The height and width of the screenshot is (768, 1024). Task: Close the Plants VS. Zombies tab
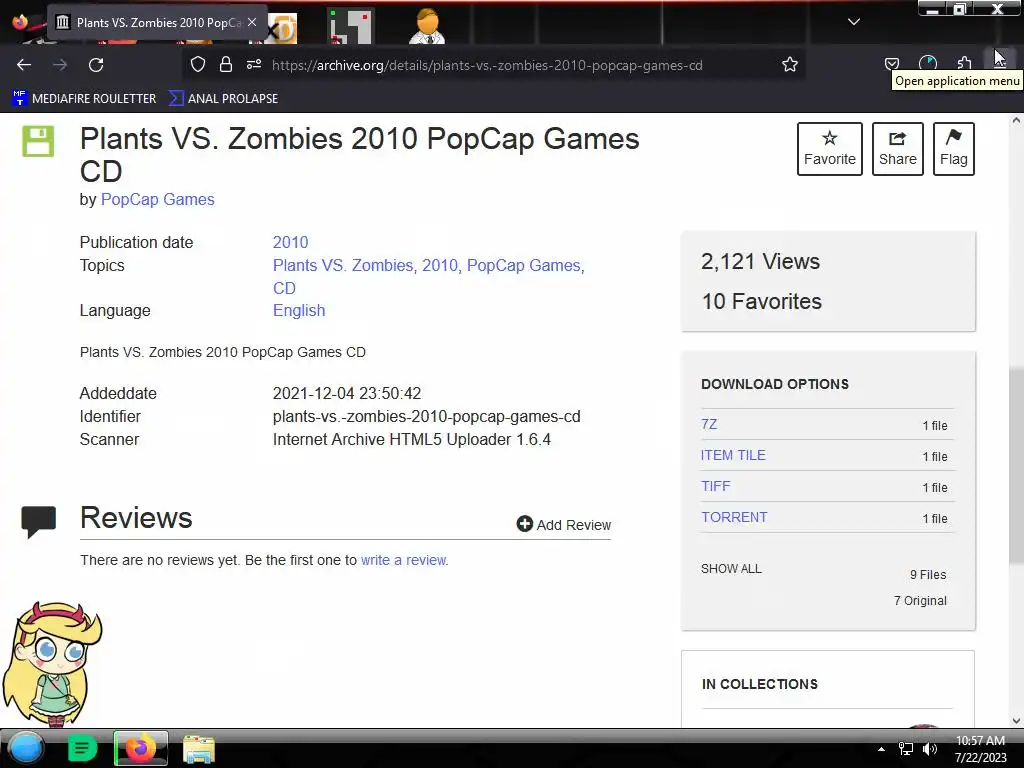click(x=252, y=22)
